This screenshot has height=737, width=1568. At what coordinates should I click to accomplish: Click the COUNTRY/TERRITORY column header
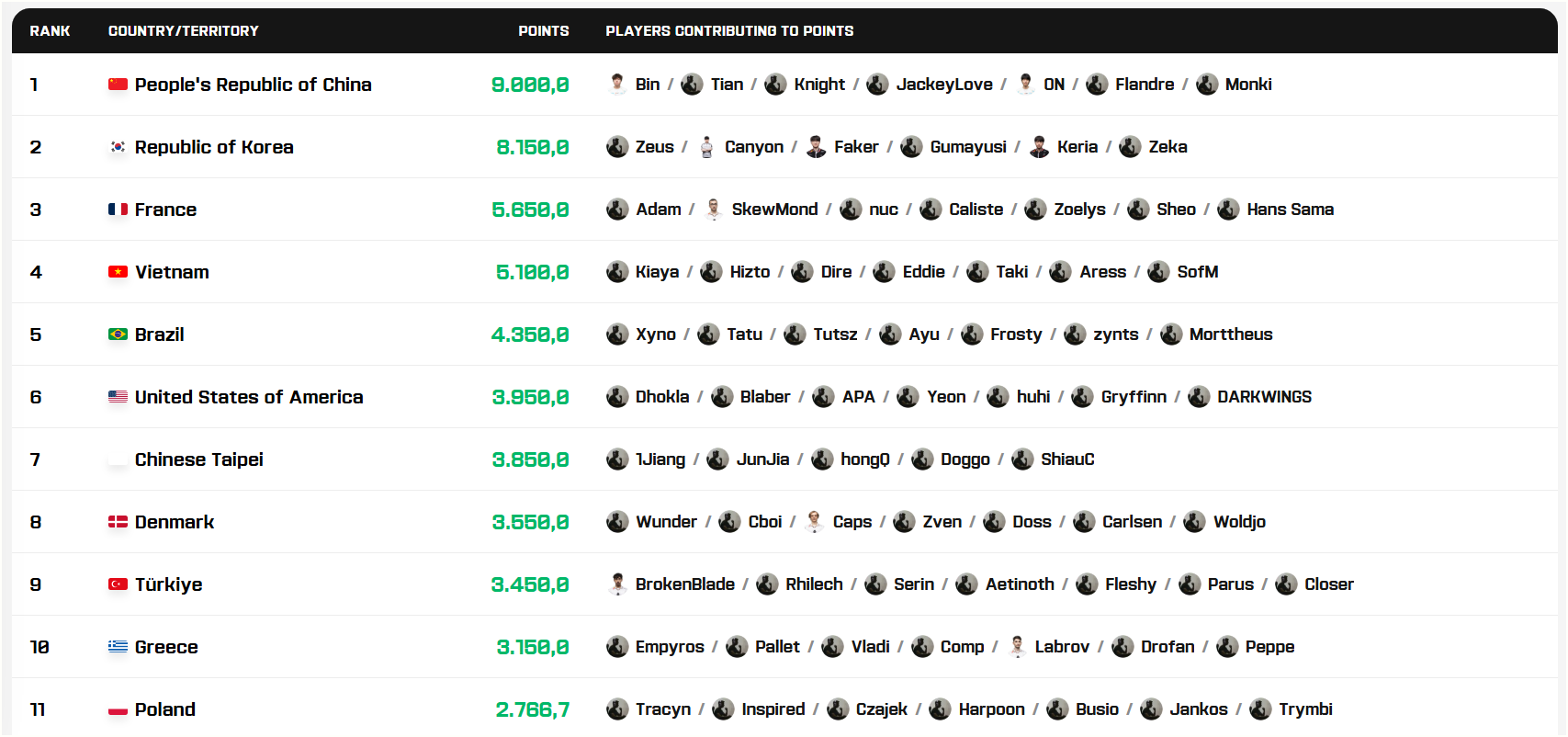[x=184, y=31]
